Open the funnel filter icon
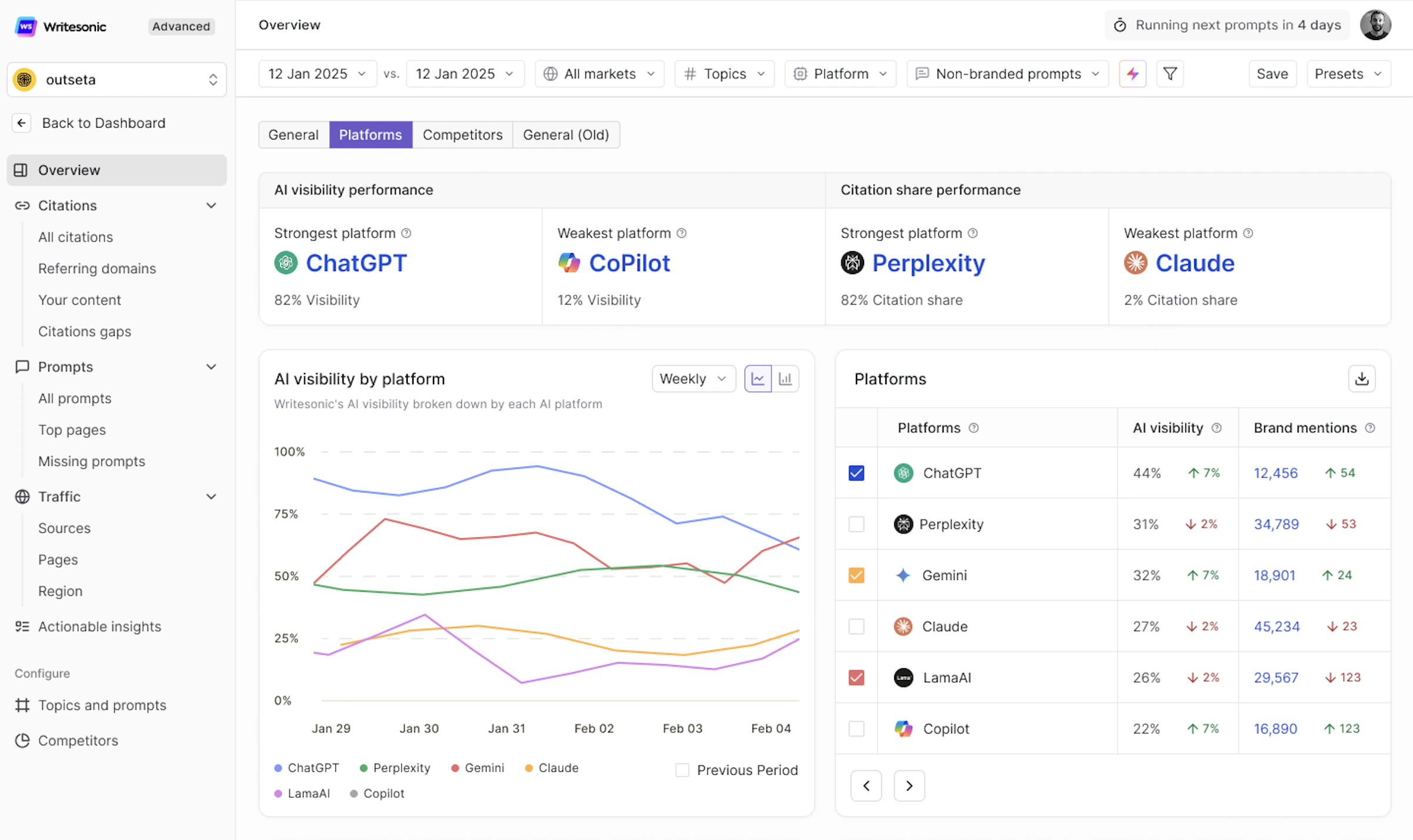The image size is (1413, 840). click(x=1170, y=74)
